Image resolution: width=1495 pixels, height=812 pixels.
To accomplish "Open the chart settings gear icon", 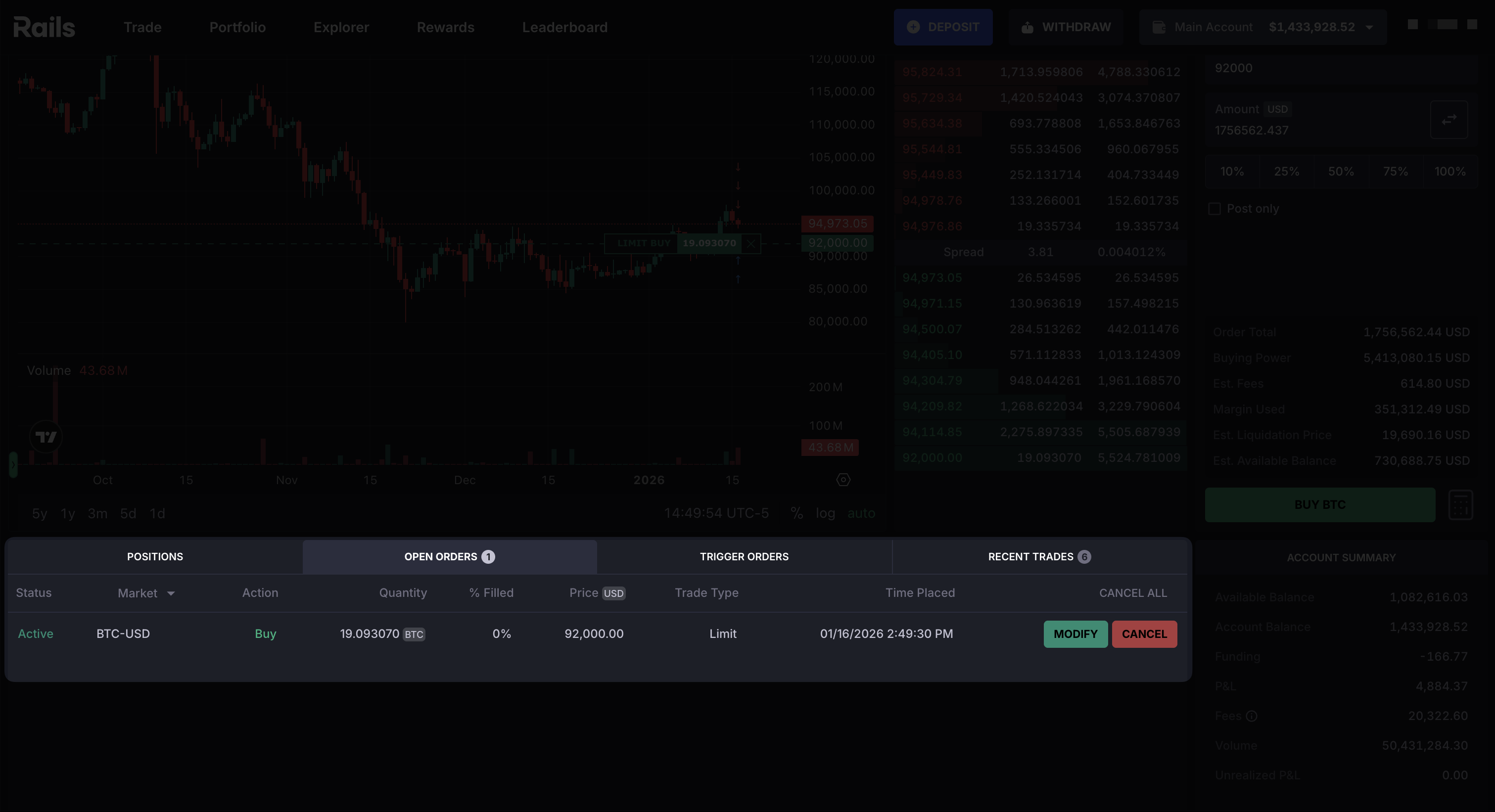I will 842,480.
